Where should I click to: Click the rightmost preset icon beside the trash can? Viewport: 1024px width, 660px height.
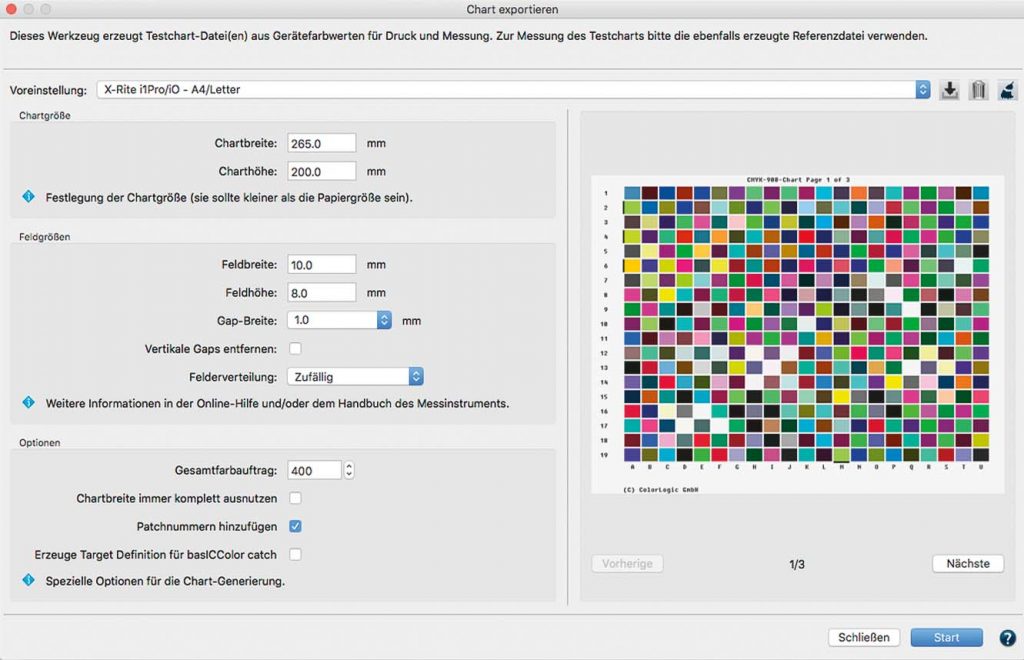[1007, 90]
